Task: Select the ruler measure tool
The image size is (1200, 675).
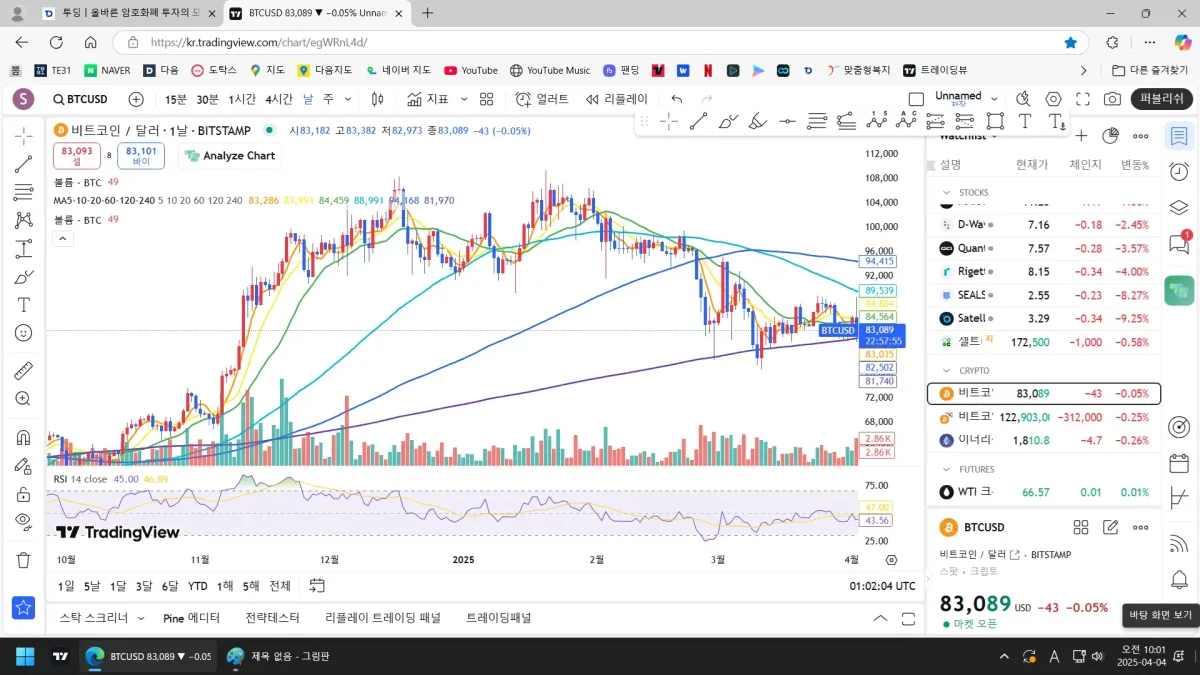Action: [24, 371]
